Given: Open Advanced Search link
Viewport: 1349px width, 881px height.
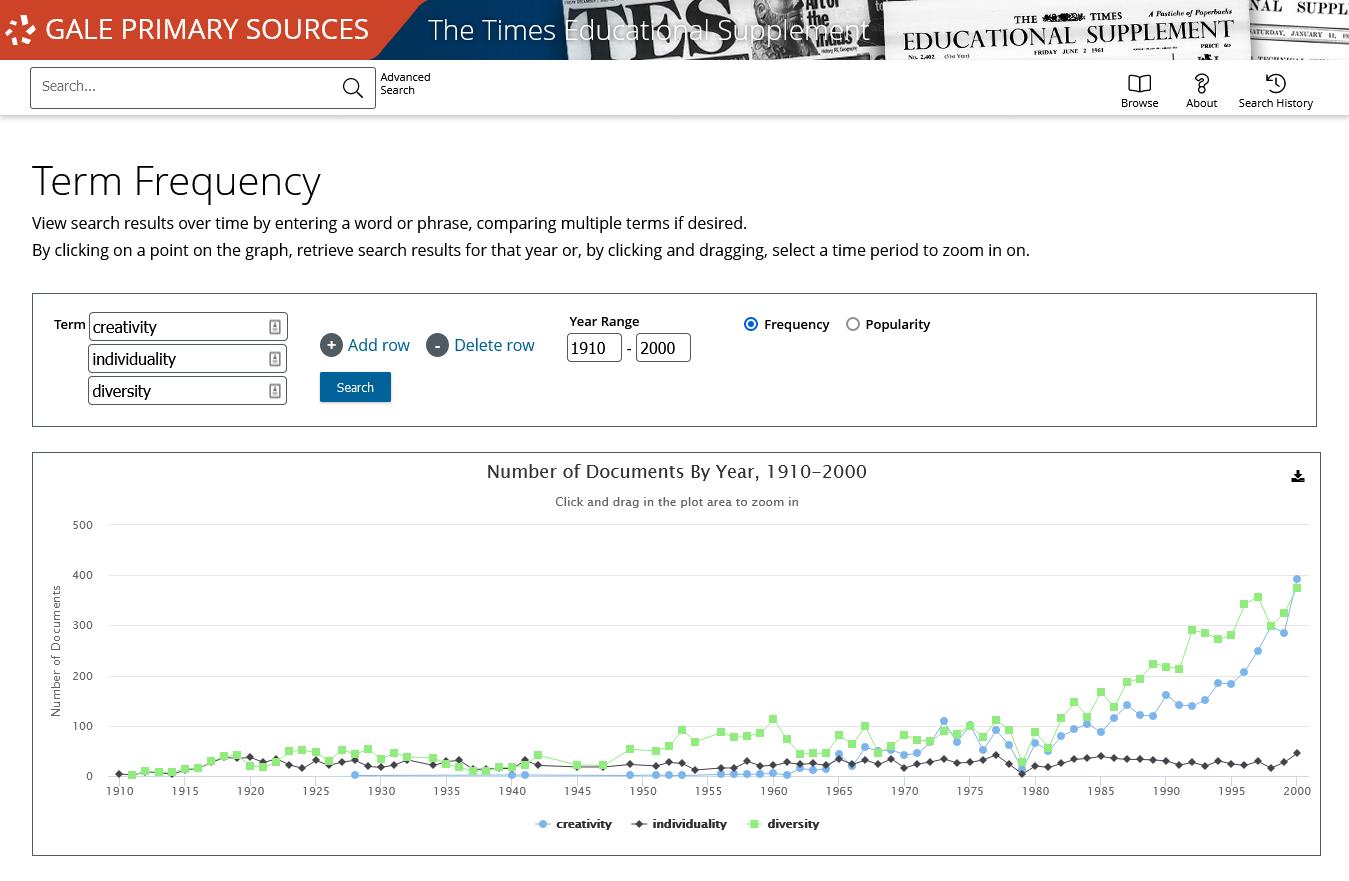Looking at the screenshot, I should point(405,83).
